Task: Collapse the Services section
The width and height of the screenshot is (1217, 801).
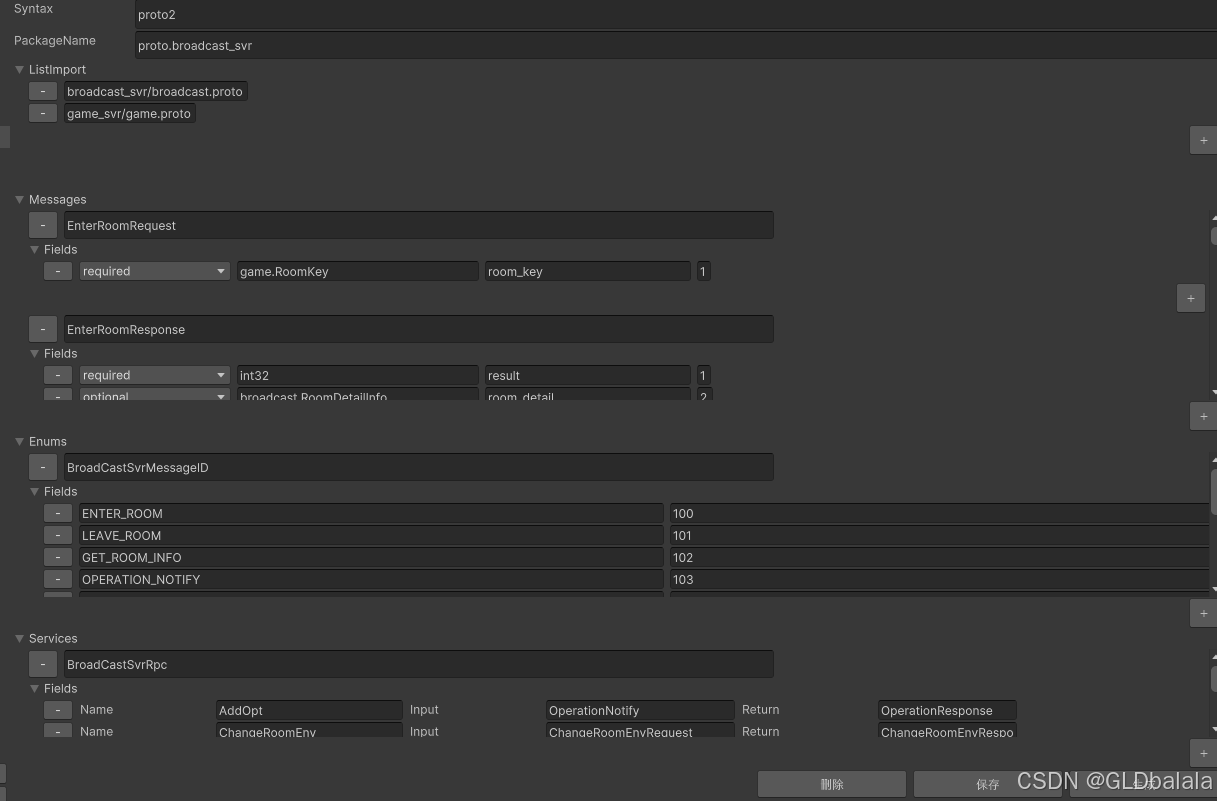Action: (20, 639)
